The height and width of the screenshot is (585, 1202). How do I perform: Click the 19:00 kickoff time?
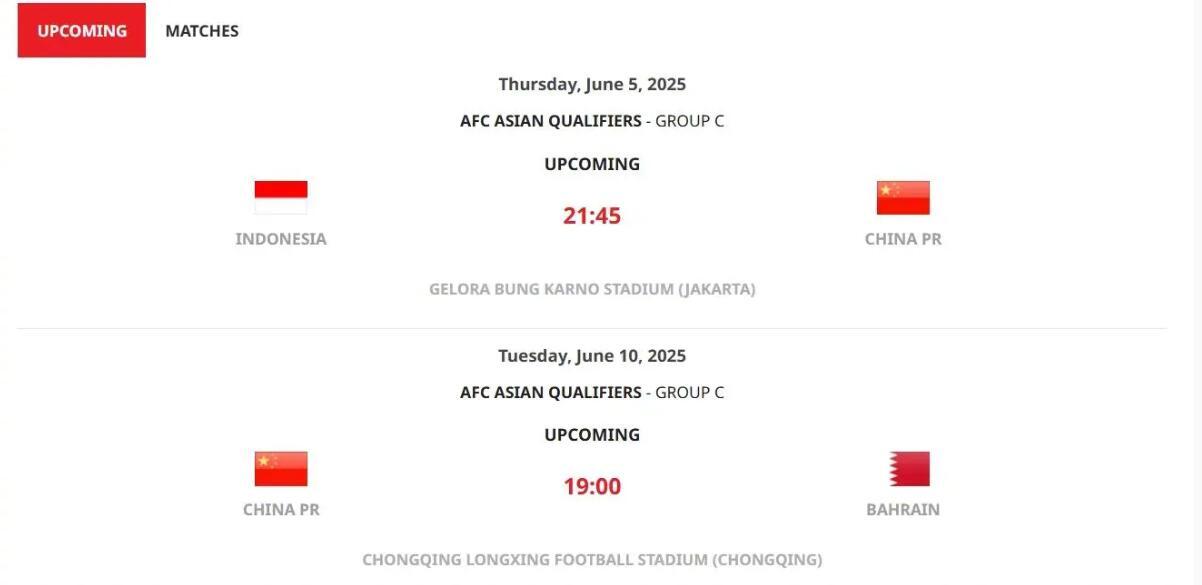(x=592, y=487)
